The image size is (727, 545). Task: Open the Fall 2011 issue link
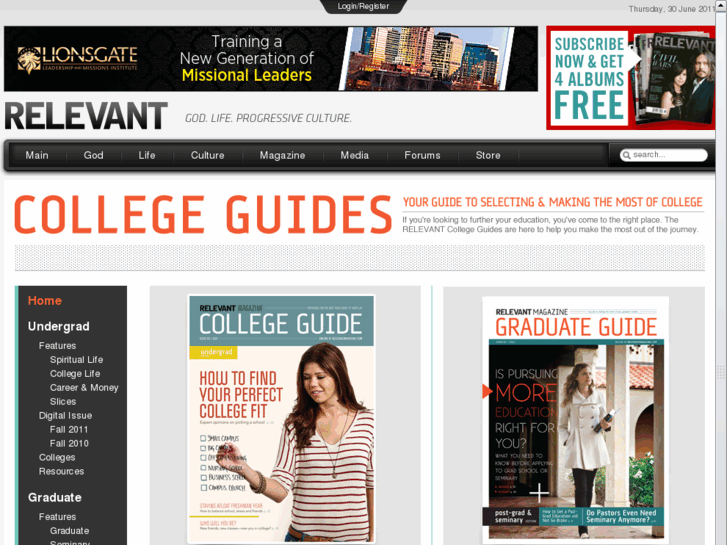(69, 430)
